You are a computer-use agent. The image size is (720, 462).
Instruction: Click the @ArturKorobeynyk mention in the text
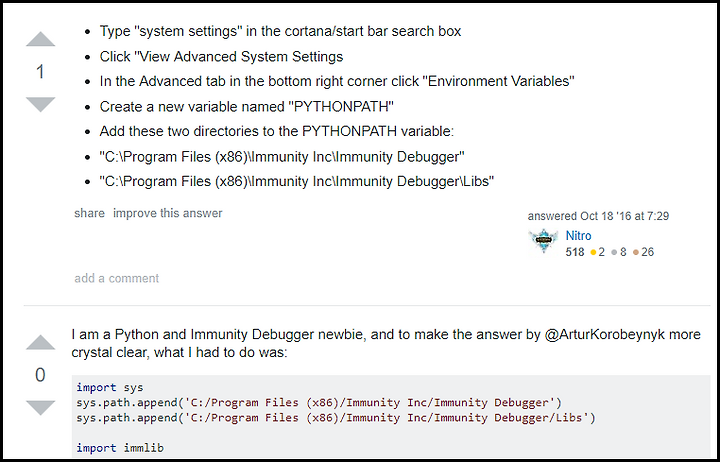pyautogui.click(x=604, y=334)
